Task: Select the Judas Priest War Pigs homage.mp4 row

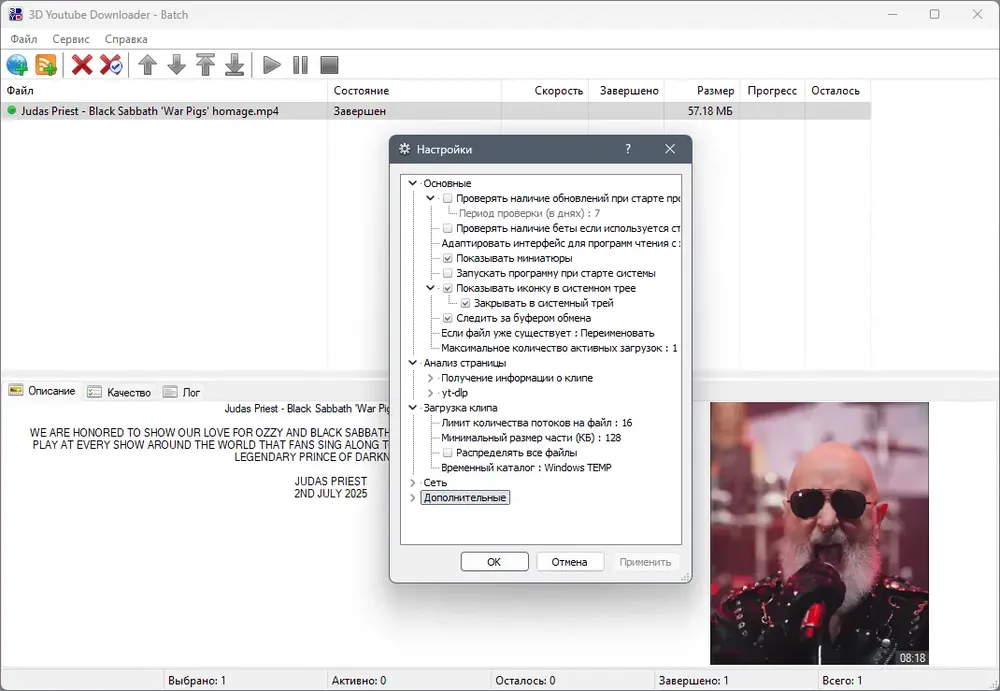Action: tap(436, 111)
